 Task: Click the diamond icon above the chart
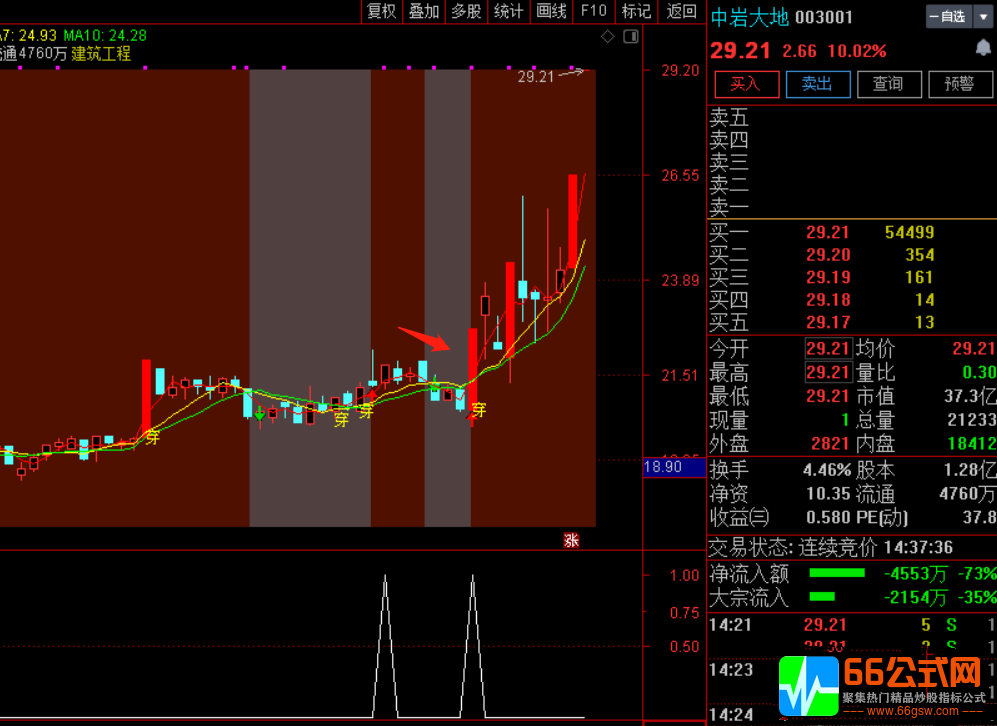point(608,37)
